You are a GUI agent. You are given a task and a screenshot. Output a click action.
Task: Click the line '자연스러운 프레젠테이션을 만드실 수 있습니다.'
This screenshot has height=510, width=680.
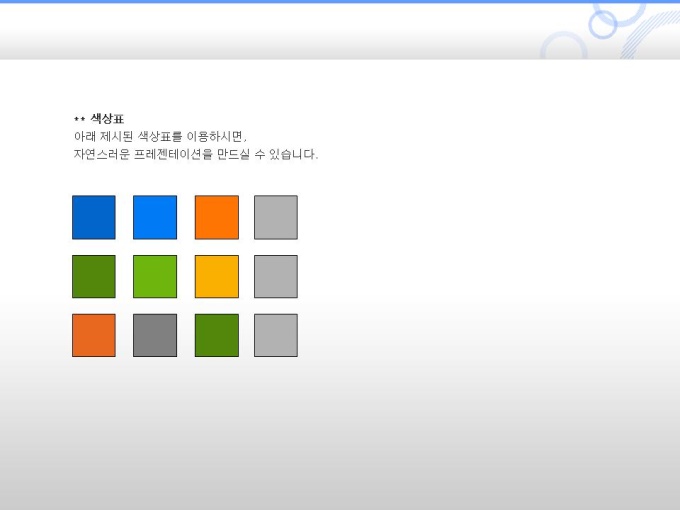pos(196,154)
